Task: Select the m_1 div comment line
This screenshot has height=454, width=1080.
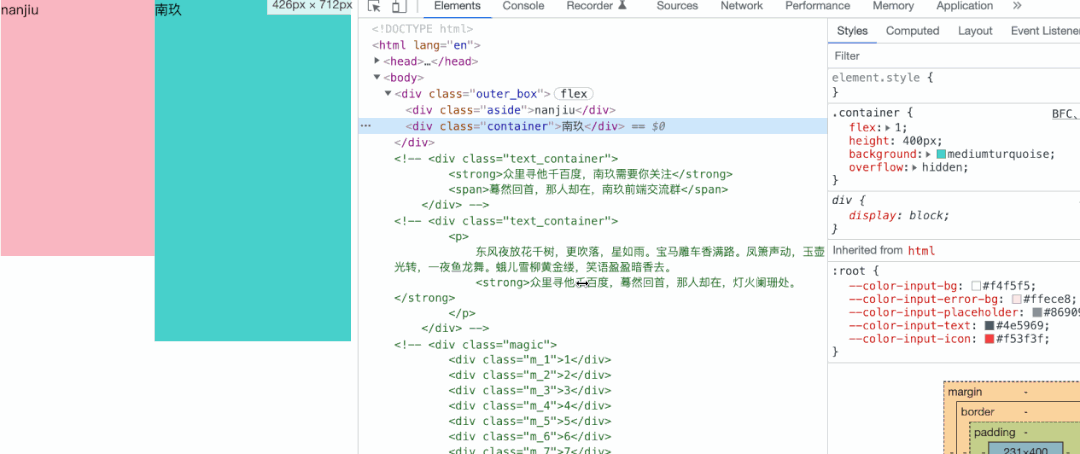Action: [x=530, y=359]
